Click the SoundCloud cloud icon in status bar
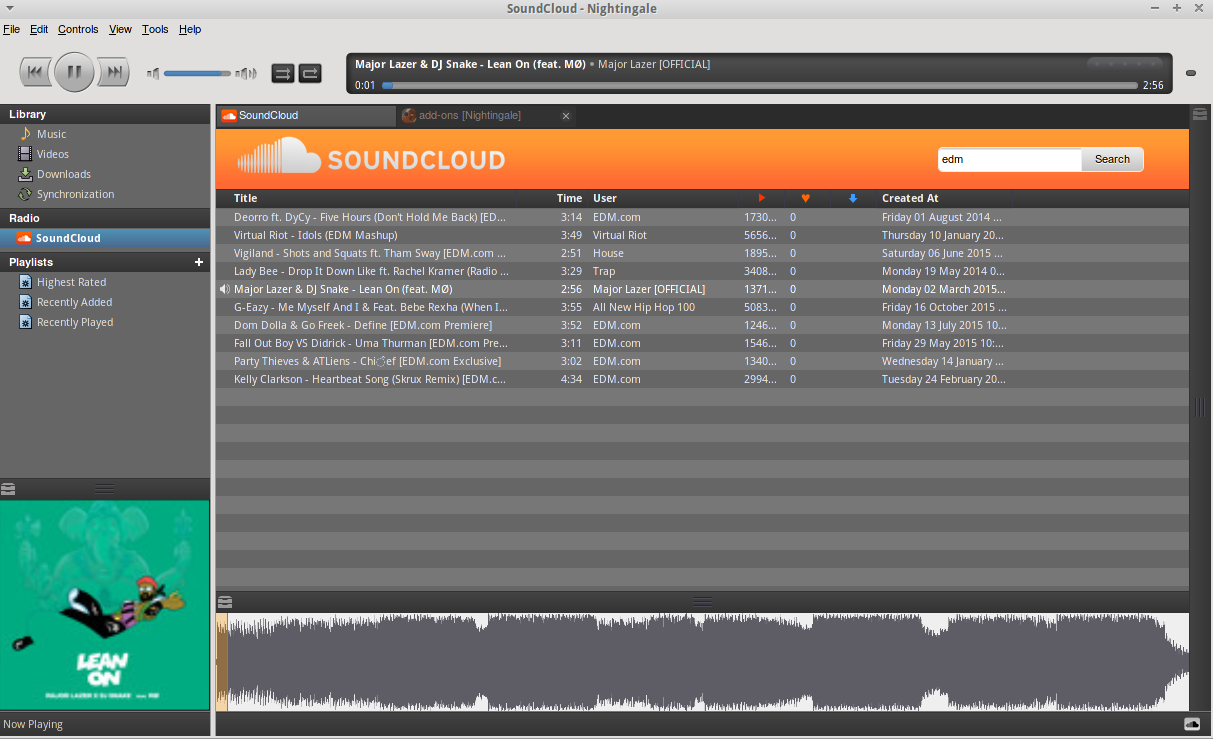Viewport: 1213px width, 739px height. point(1192,724)
